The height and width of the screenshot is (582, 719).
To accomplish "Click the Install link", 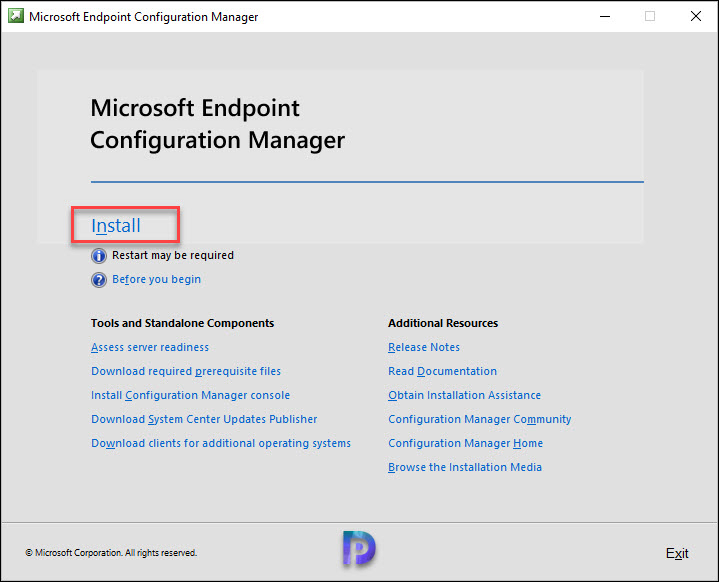I will (x=116, y=226).
